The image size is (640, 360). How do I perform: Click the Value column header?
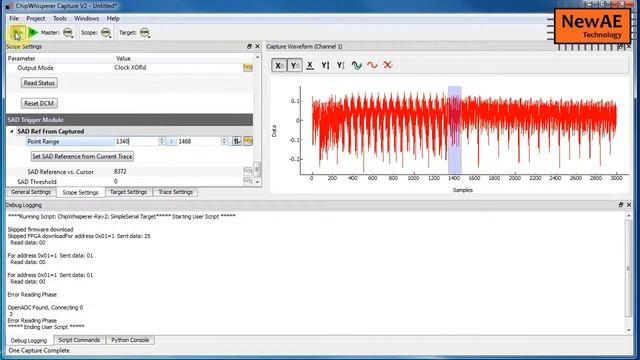click(123, 58)
